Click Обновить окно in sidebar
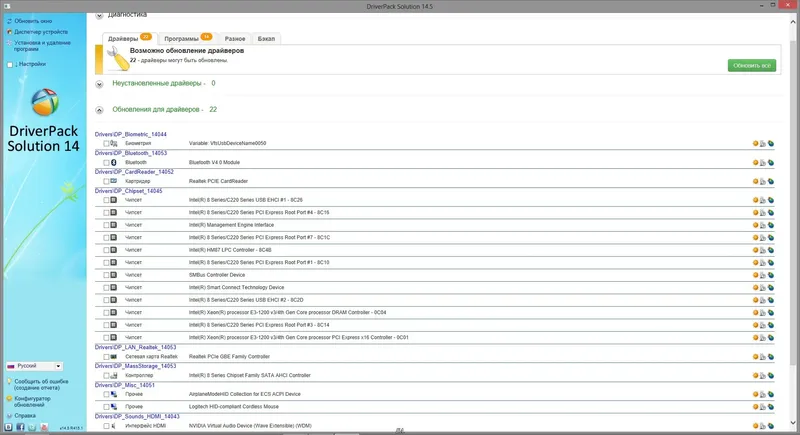The height and width of the screenshot is (435, 800). 33,21
